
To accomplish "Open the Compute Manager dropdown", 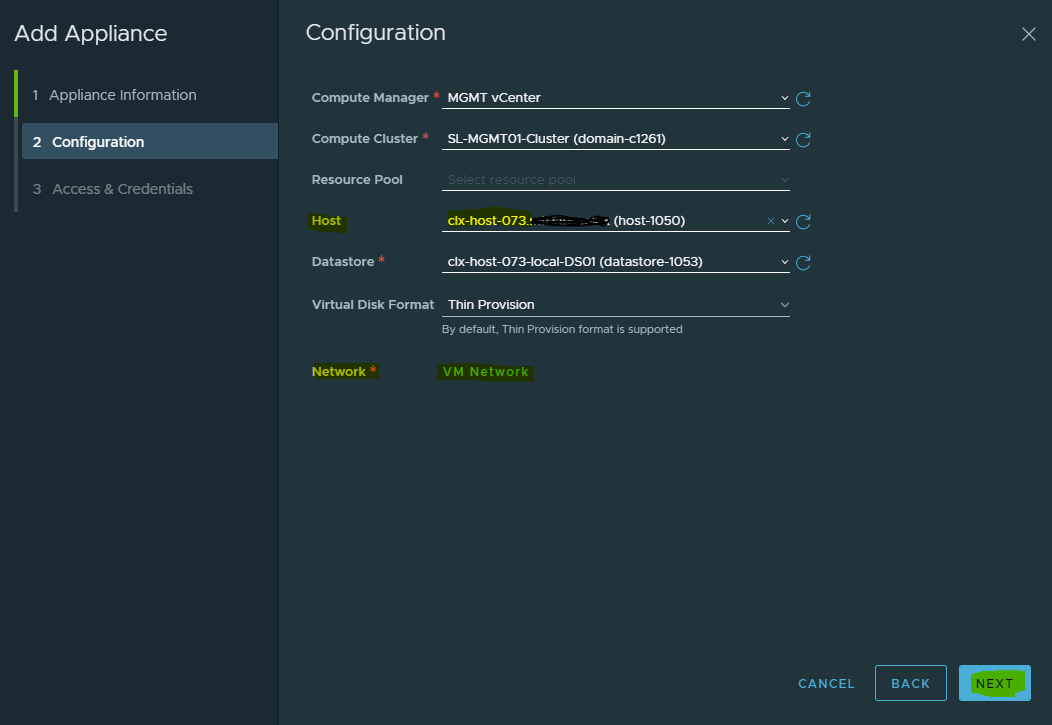I will 615,98.
